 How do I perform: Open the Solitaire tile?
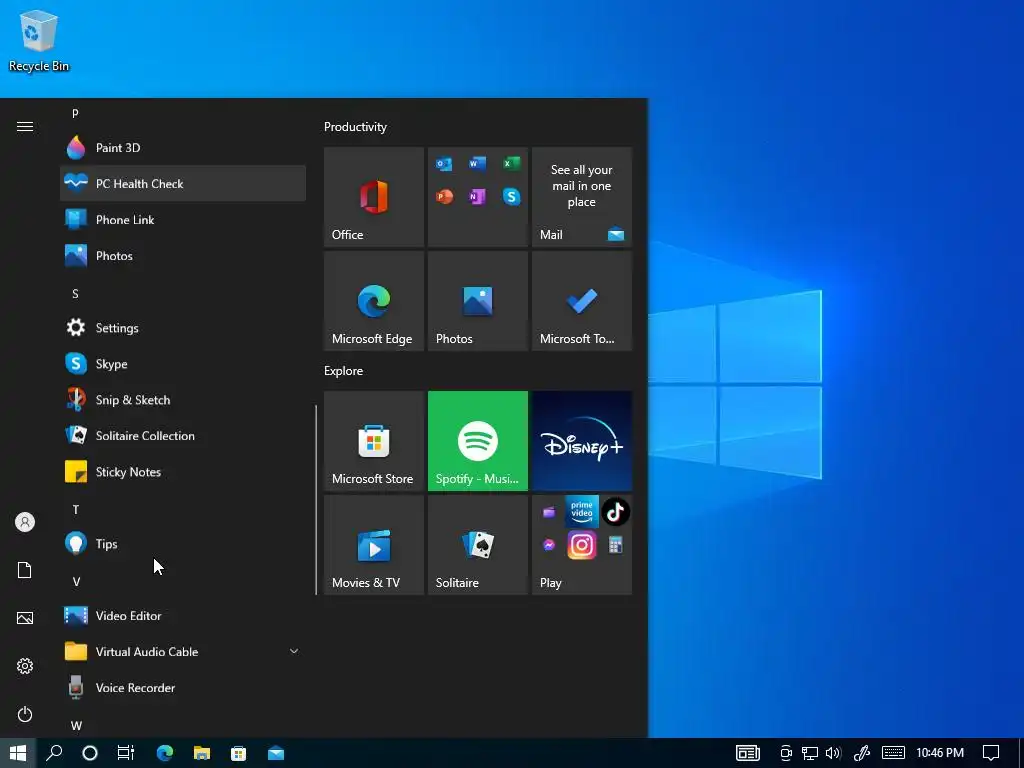tap(477, 545)
